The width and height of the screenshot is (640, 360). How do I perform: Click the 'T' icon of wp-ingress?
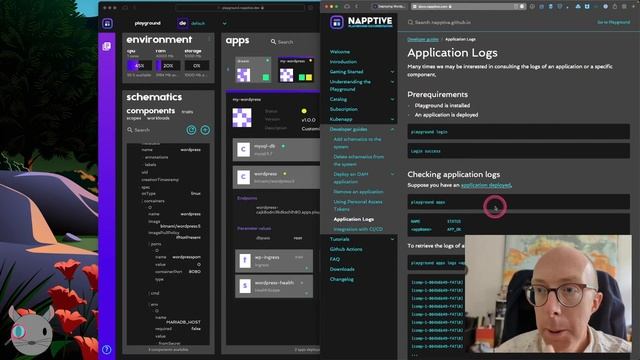245,260
